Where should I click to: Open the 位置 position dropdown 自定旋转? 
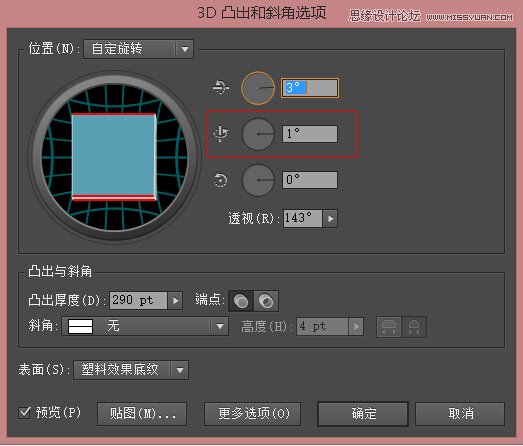coord(138,49)
